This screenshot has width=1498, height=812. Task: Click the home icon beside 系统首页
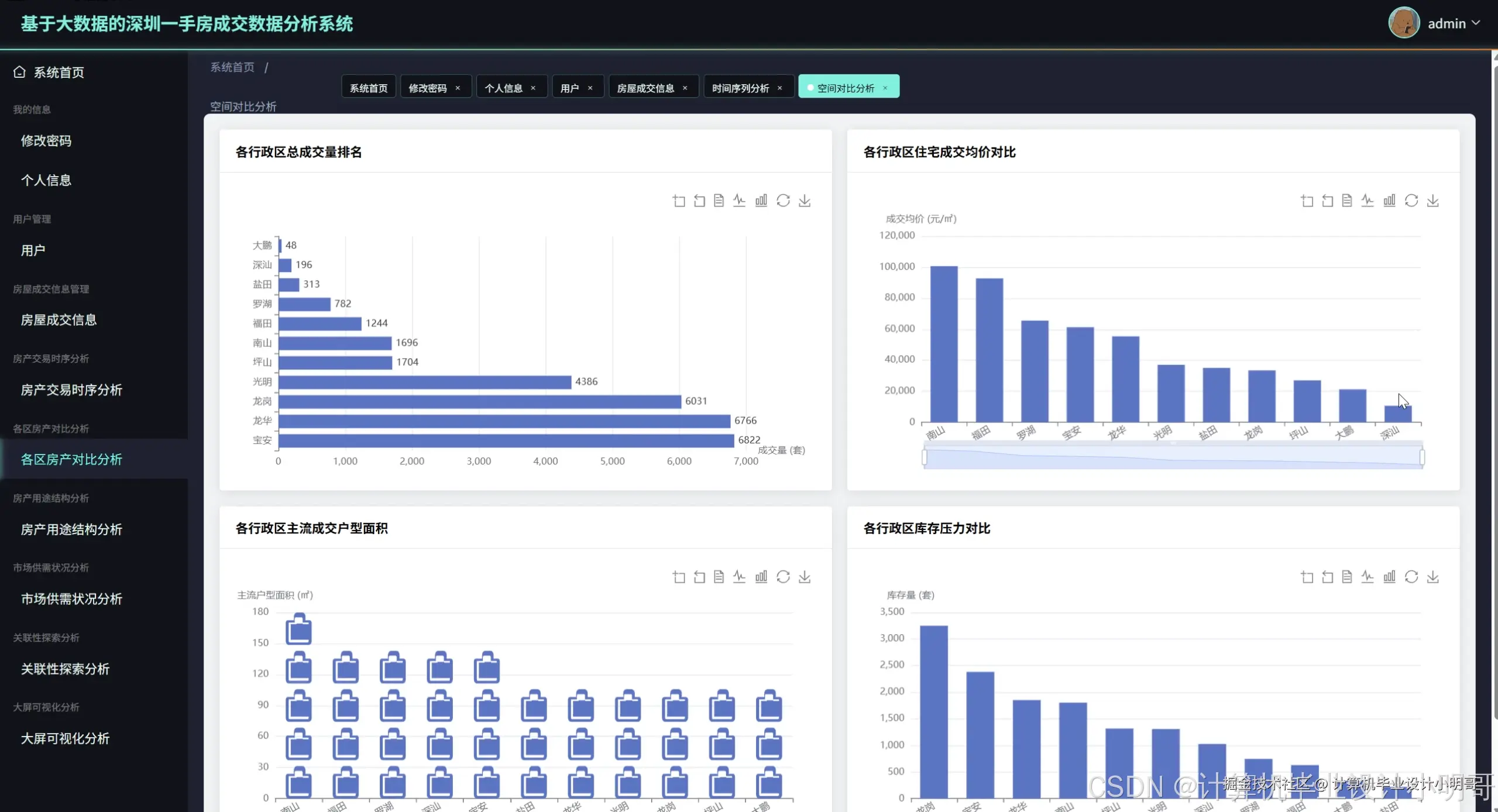19,72
